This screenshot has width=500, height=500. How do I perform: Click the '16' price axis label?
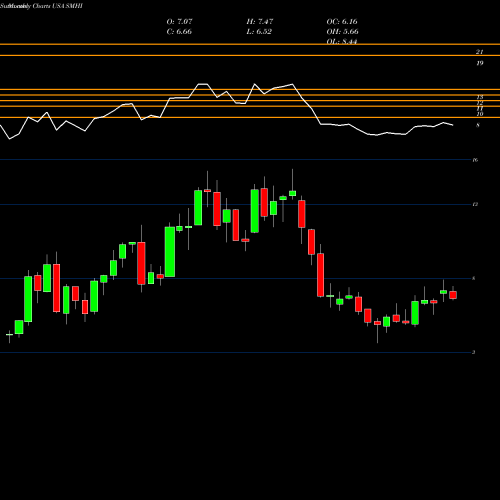pyautogui.click(x=475, y=160)
